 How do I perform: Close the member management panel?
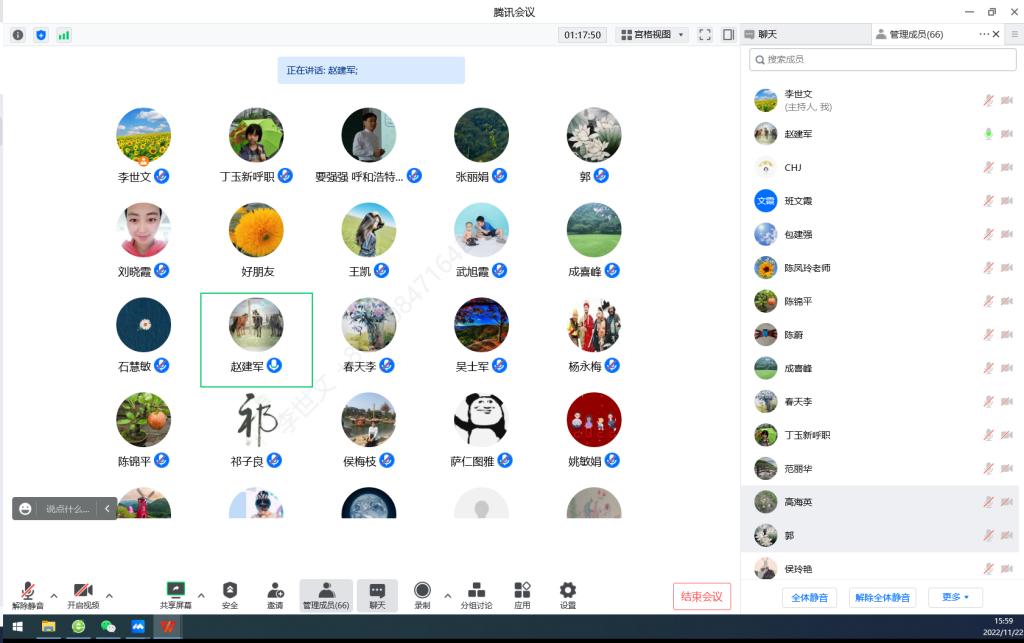[x=996, y=34]
